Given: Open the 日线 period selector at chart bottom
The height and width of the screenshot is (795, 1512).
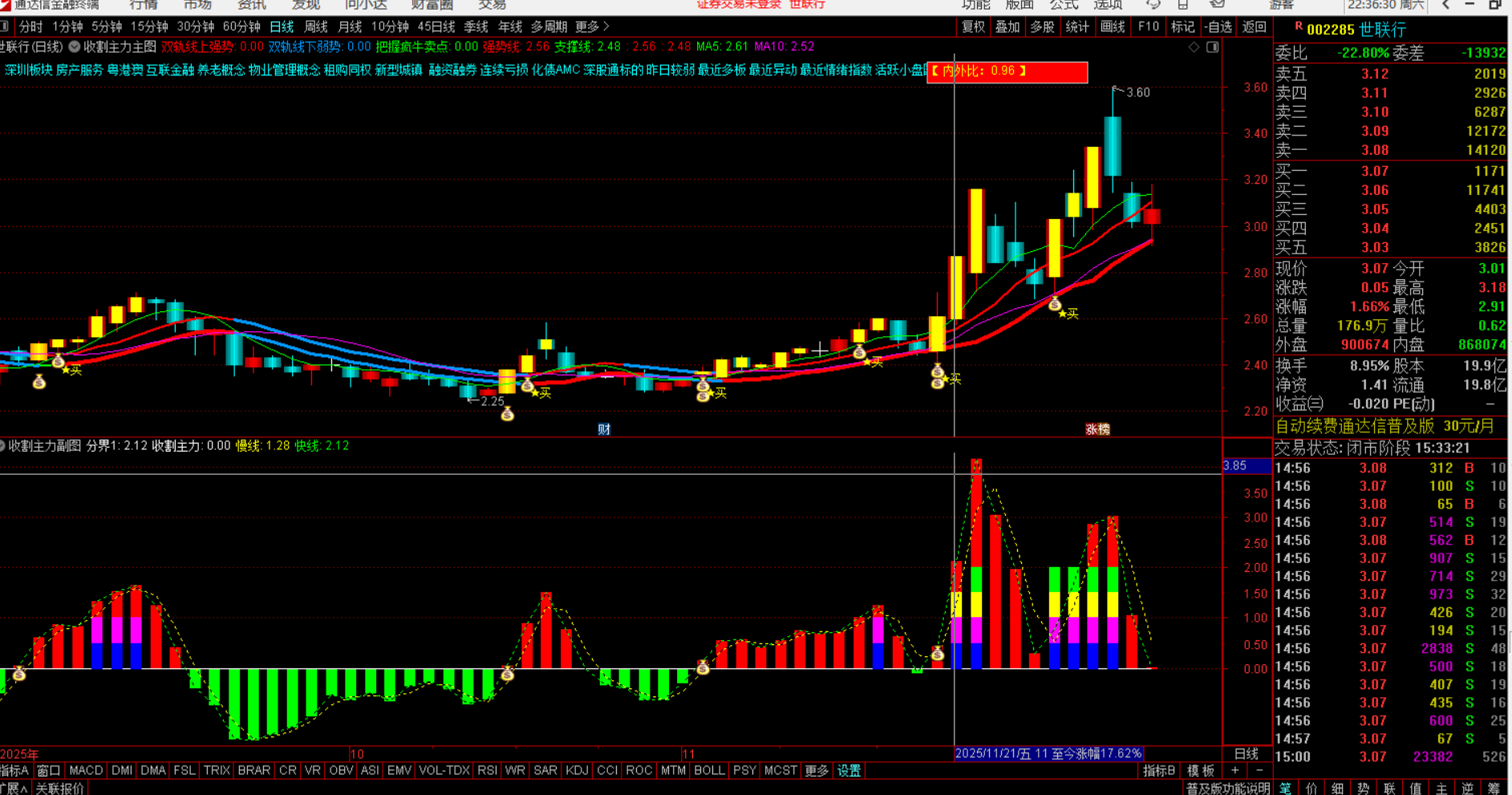Looking at the screenshot, I should click(1246, 753).
